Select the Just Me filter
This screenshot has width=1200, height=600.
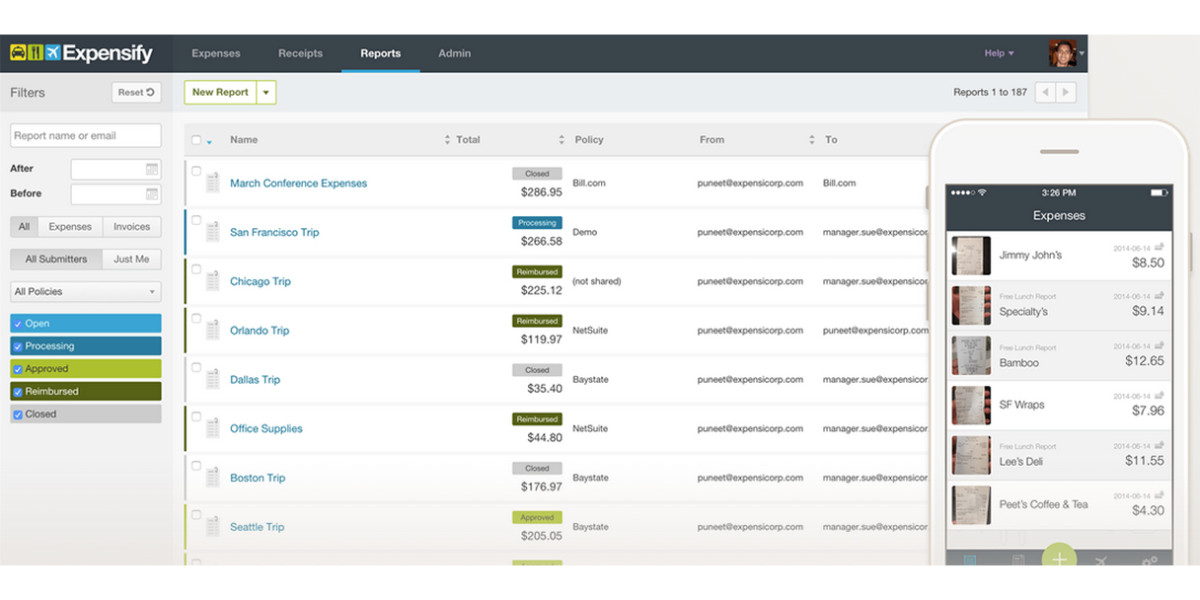pyautogui.click(x=131, y=259)
